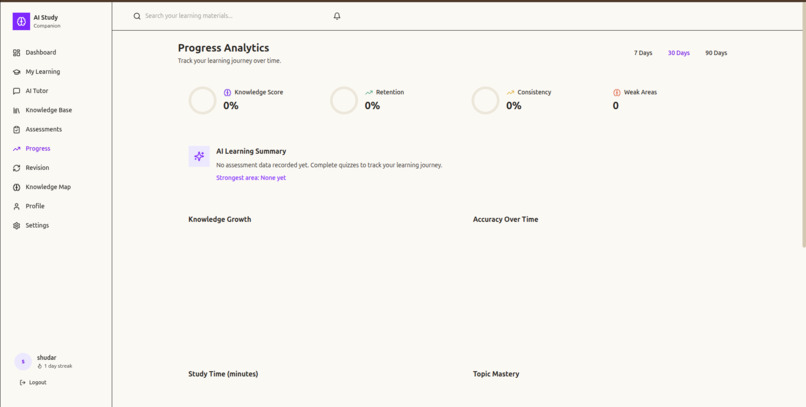The image size is (806, 407).
Task: Click the Retention green trend icon
Action: 369,92
